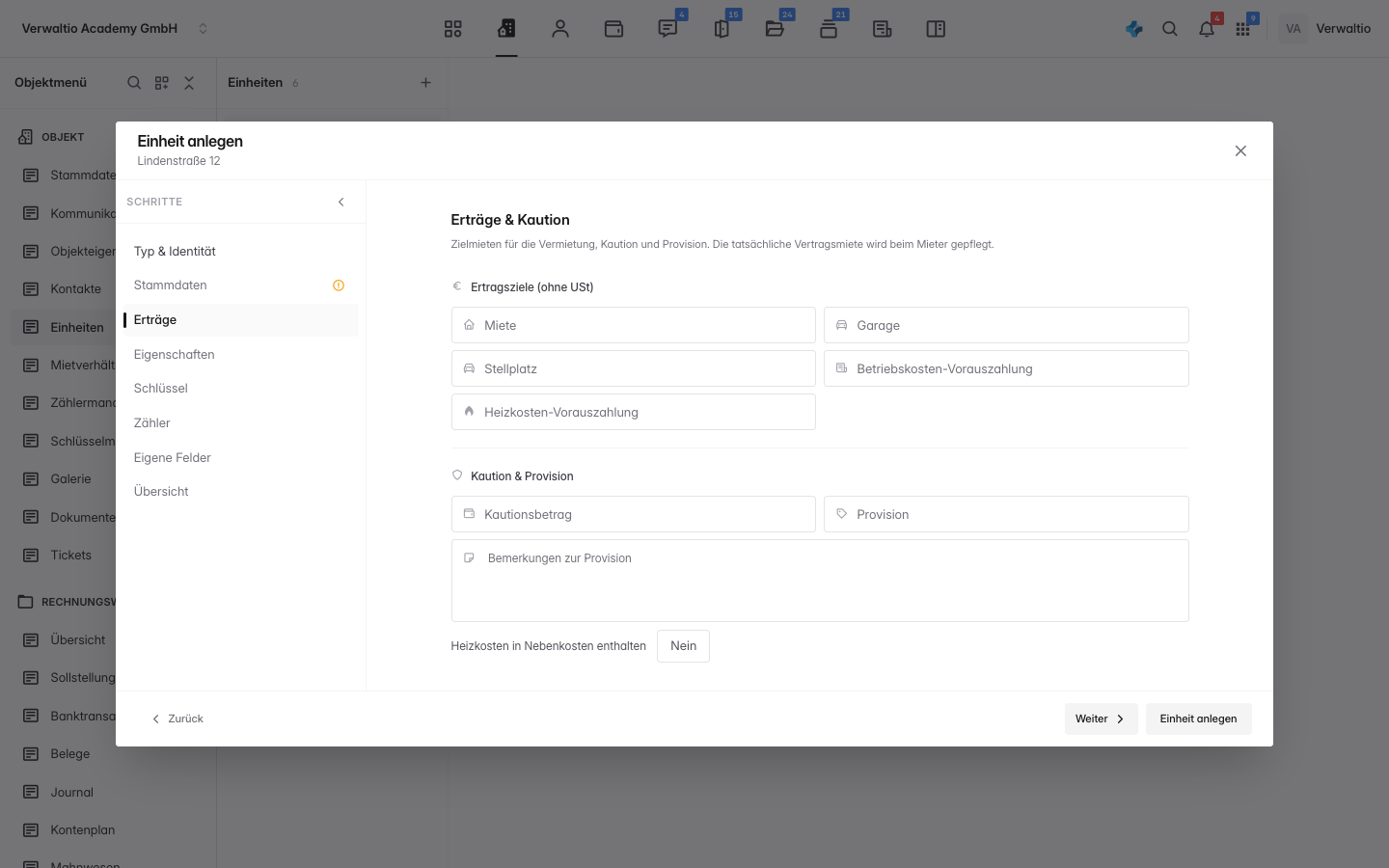This screenshot has width=1389, height=868.
Task: Open the Zähler step
Action: tap(240, 423)
